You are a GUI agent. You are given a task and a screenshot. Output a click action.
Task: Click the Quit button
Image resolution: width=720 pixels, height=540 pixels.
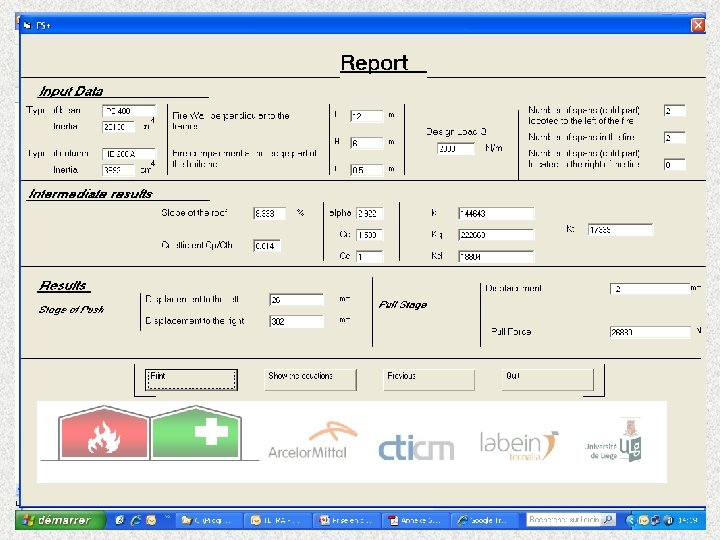click(x=547, y=380)
